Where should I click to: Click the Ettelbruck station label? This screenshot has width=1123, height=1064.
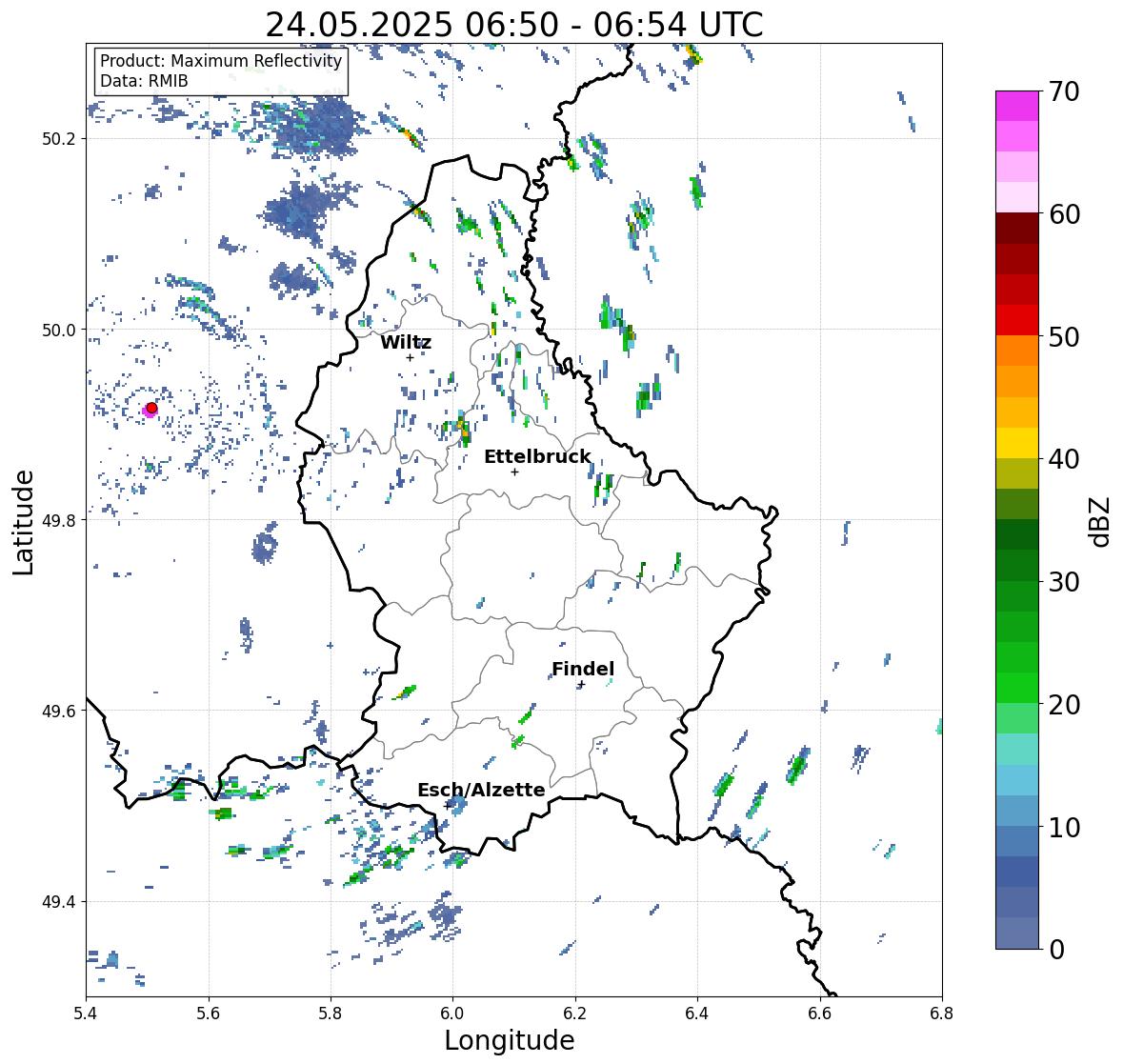click(x=537, y=456)
